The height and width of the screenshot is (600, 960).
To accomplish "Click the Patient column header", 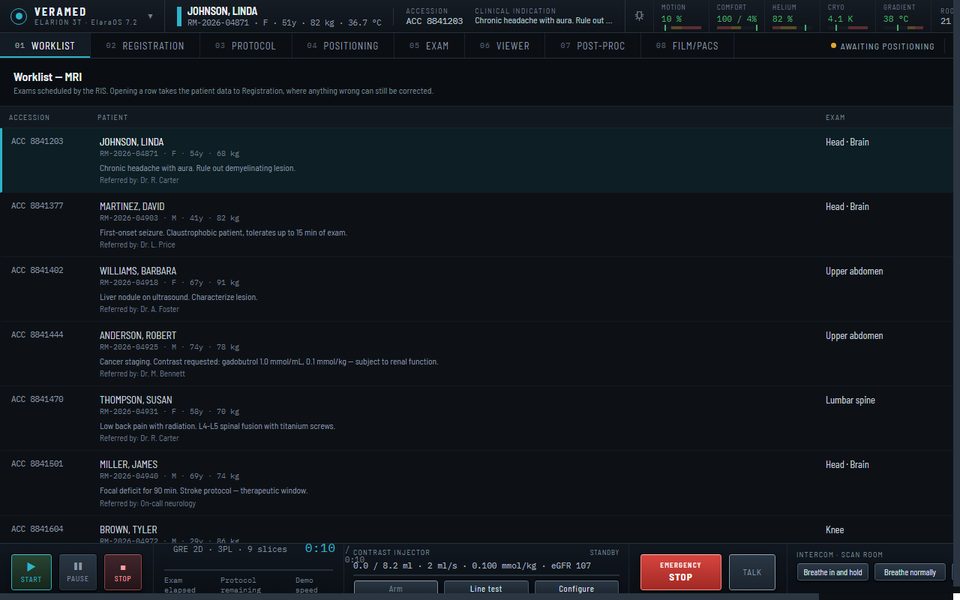I will pos(113,118).
